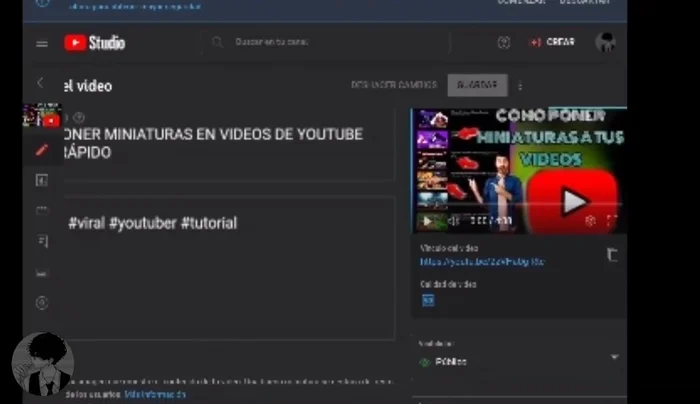Click the YouTube Studio logo
700x404 pixels.
(x=94, y=43)
